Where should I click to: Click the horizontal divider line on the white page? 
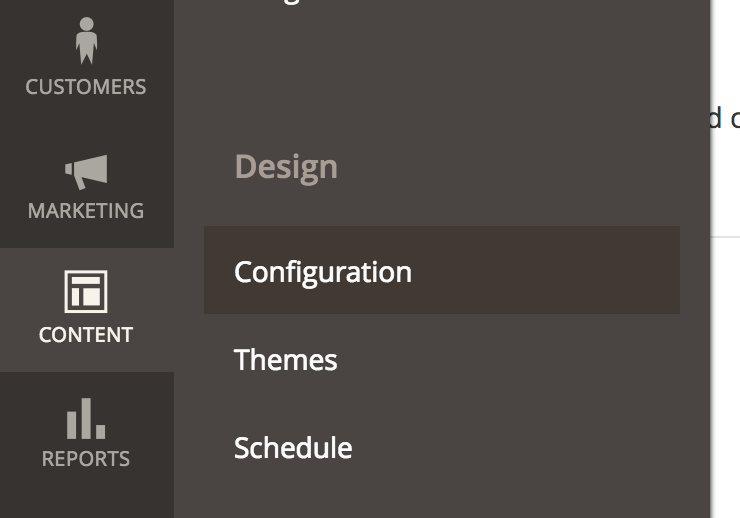725,237
